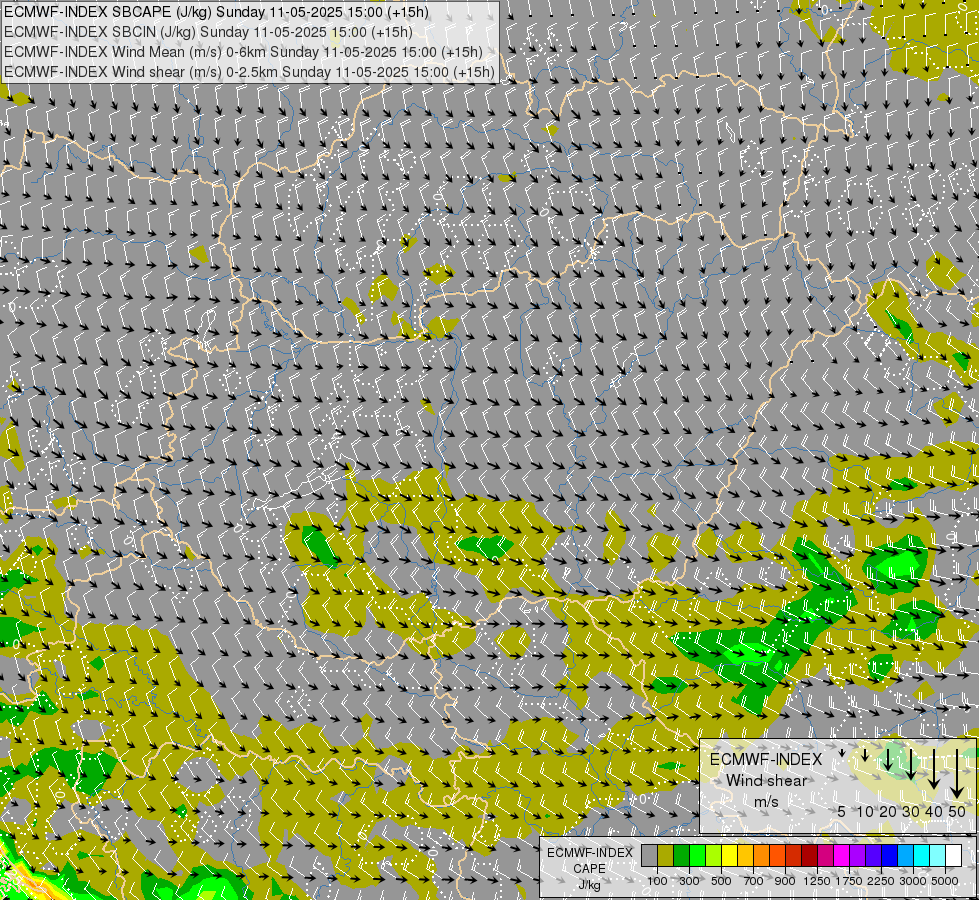979x900 pixels.
Task: Click the sky blue CAPE legend swatch
Action: (x=906, y=856)
